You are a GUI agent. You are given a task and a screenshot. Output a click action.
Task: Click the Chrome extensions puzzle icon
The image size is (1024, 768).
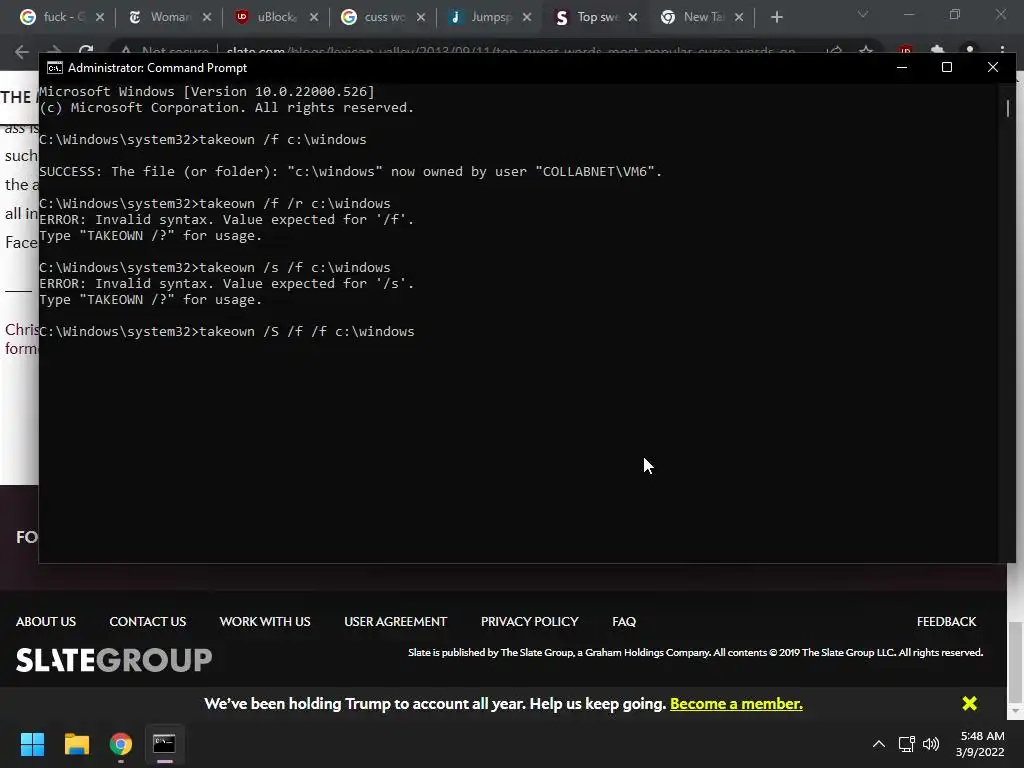937,50
